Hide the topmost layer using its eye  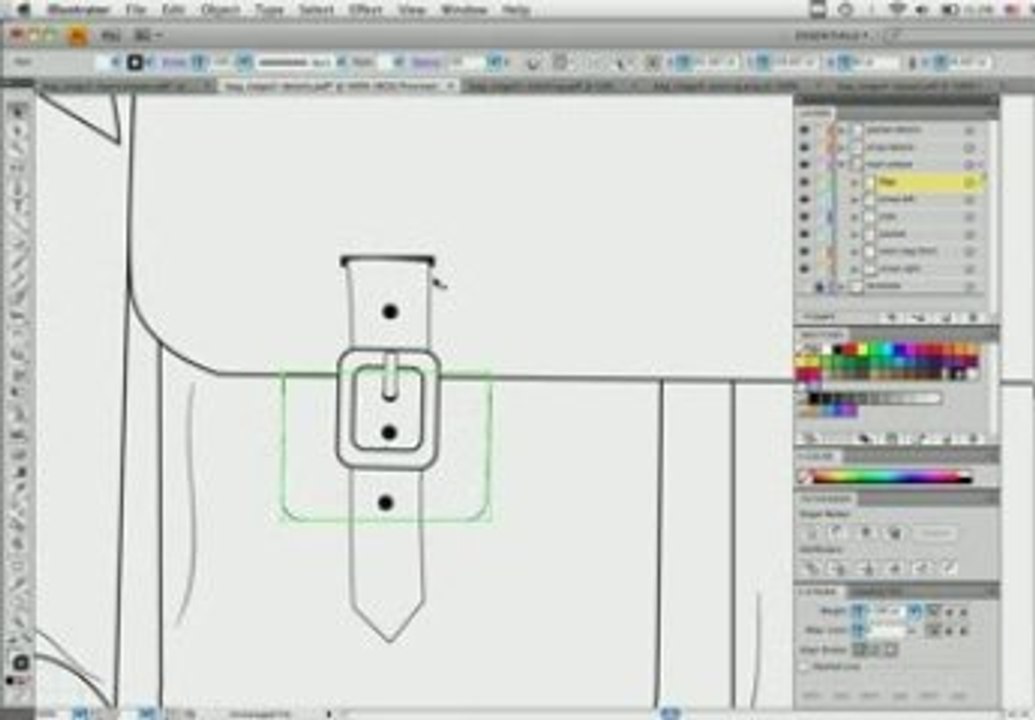point(804,129)
